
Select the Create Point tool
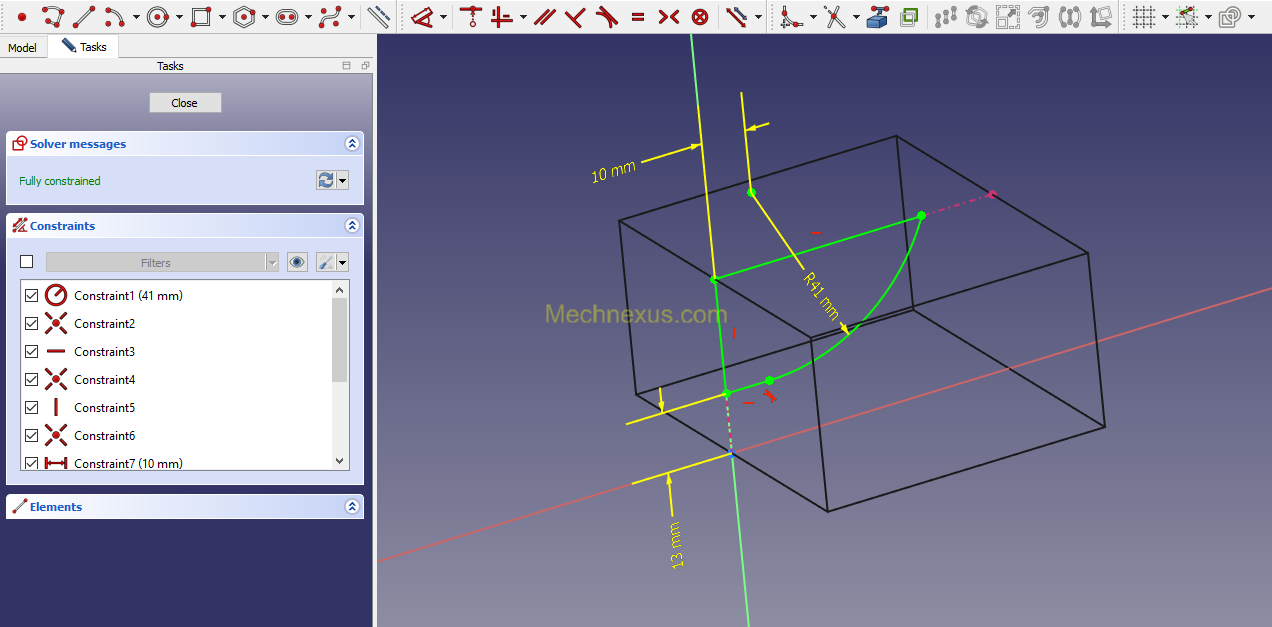click(22, 17)
